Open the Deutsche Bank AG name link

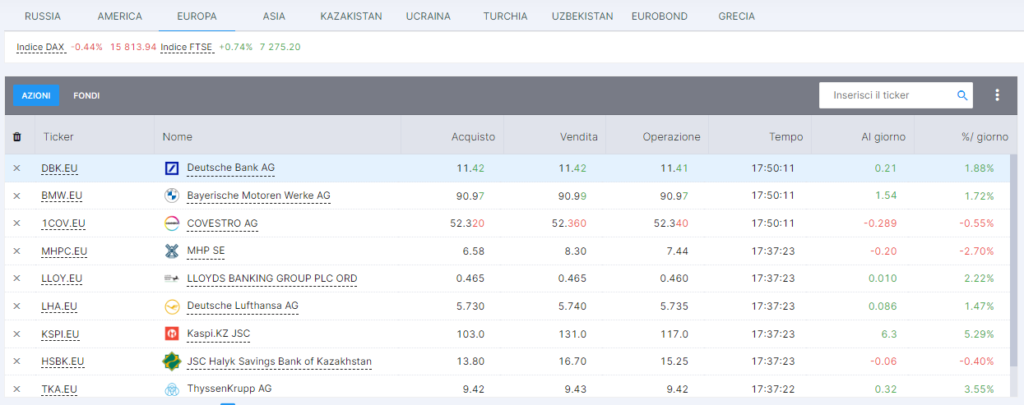(231, 168)
